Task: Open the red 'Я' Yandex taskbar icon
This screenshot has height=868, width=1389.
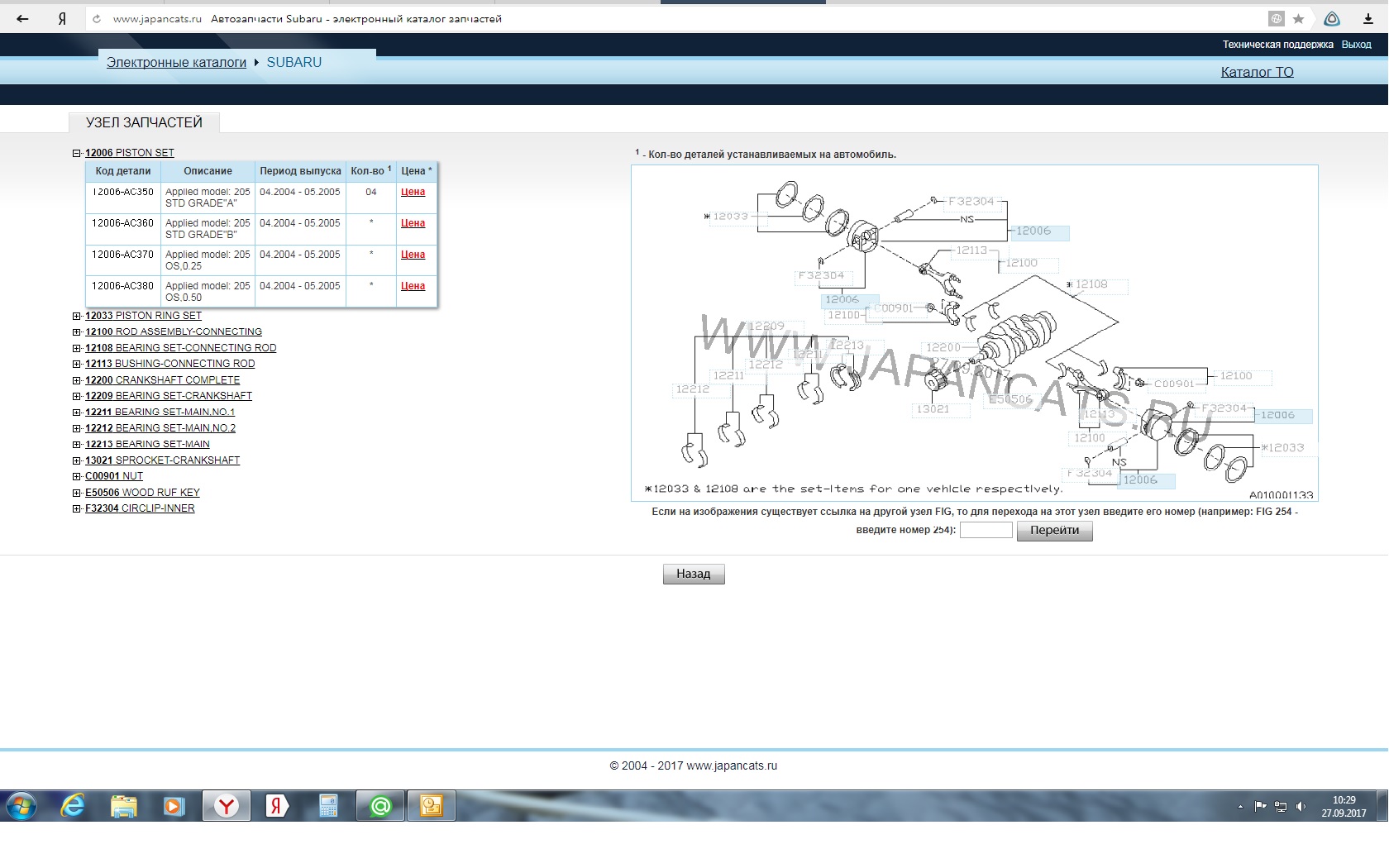Action: pyautogui.click(x=276, y=806)
